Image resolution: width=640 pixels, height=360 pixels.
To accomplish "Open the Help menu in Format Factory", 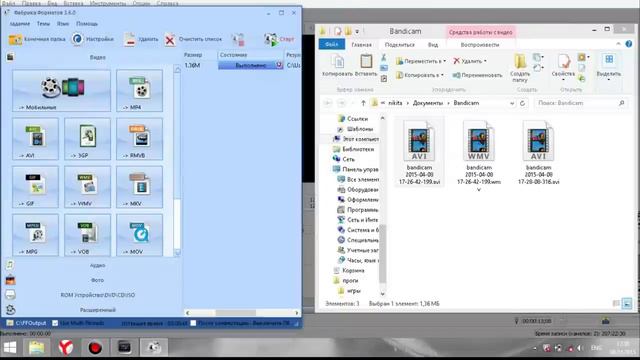I will pyautogui.click(x=87, y=24).
